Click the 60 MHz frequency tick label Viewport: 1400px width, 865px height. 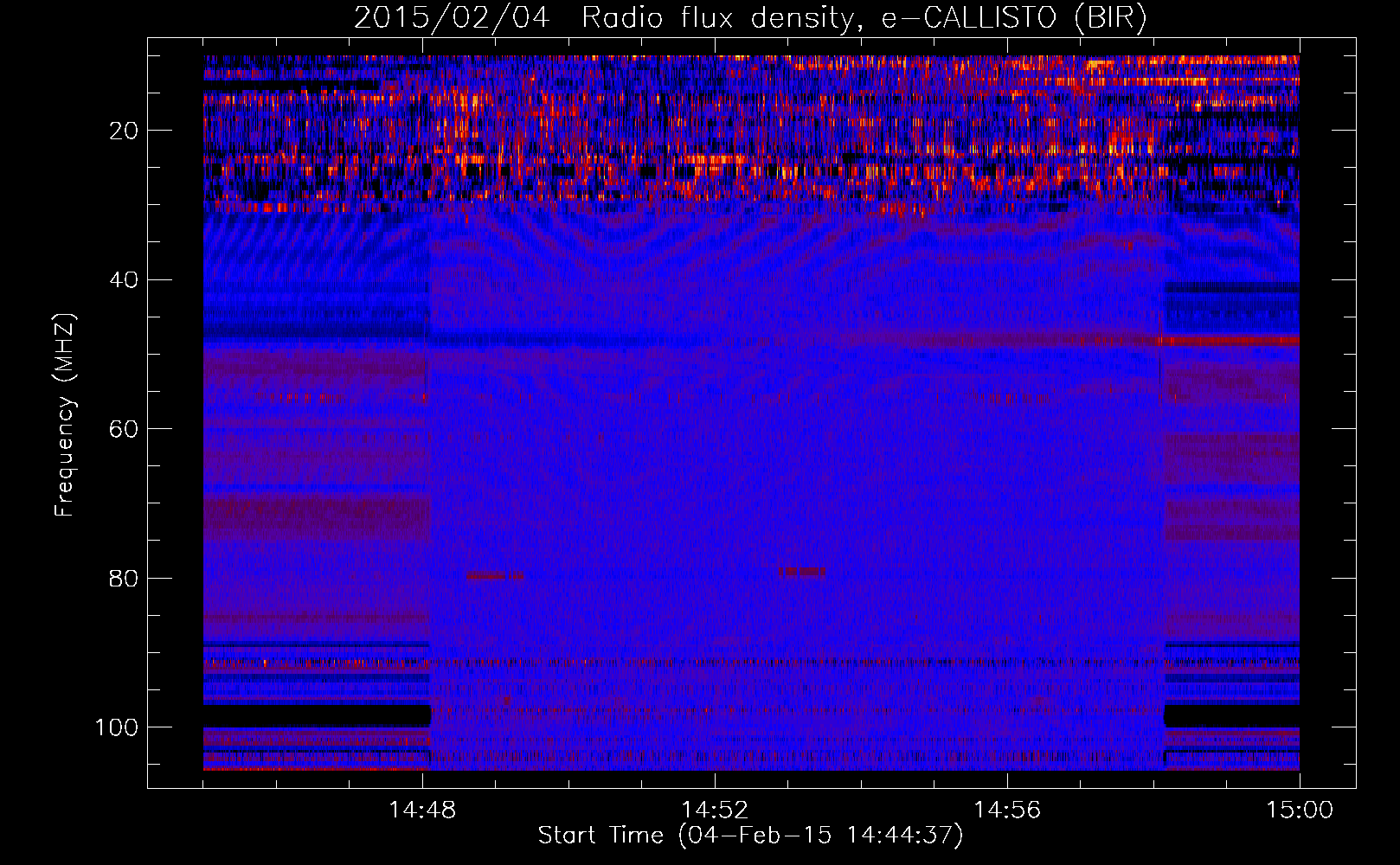(125, 430)
